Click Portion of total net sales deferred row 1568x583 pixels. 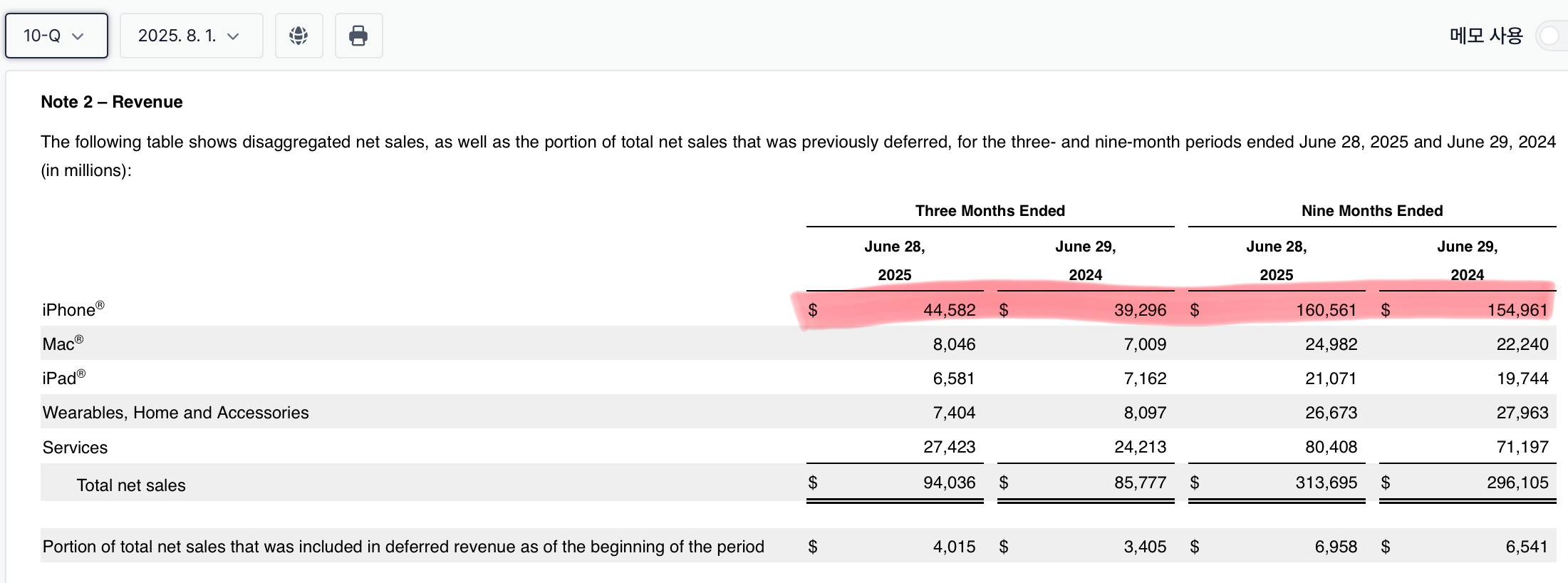(x=403, y=547)
